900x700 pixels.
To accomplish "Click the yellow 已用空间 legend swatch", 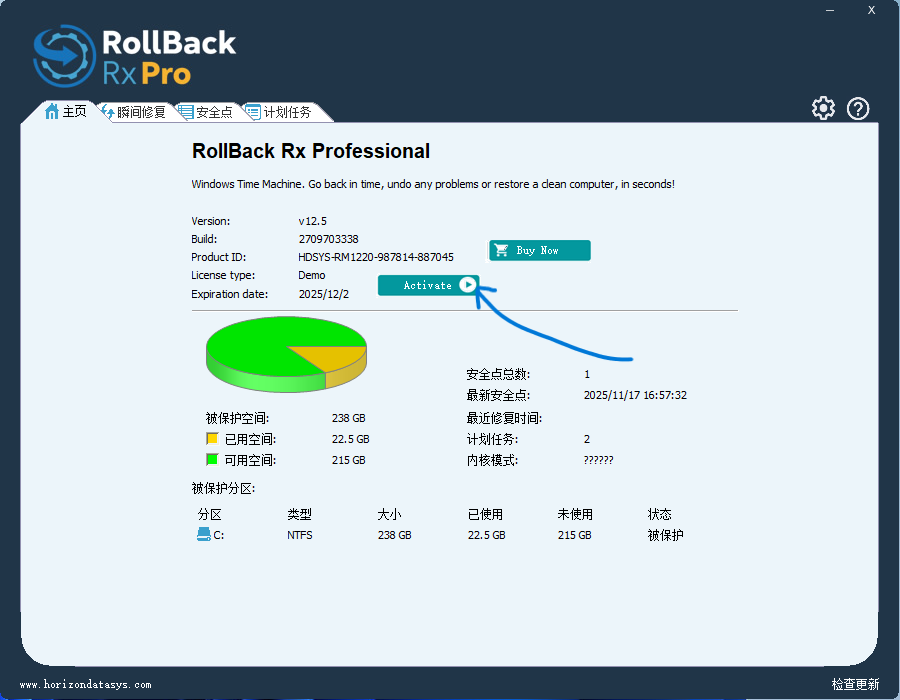I will (212, 439).
